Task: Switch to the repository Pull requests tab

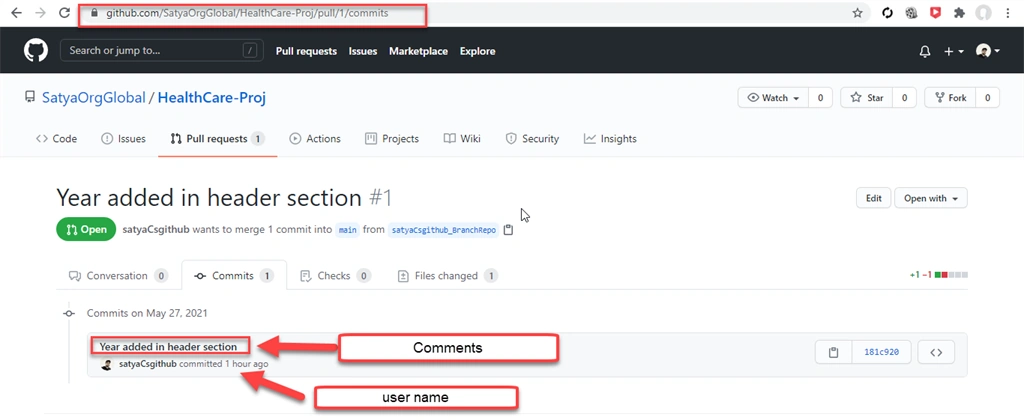Action: pos(217,138)
